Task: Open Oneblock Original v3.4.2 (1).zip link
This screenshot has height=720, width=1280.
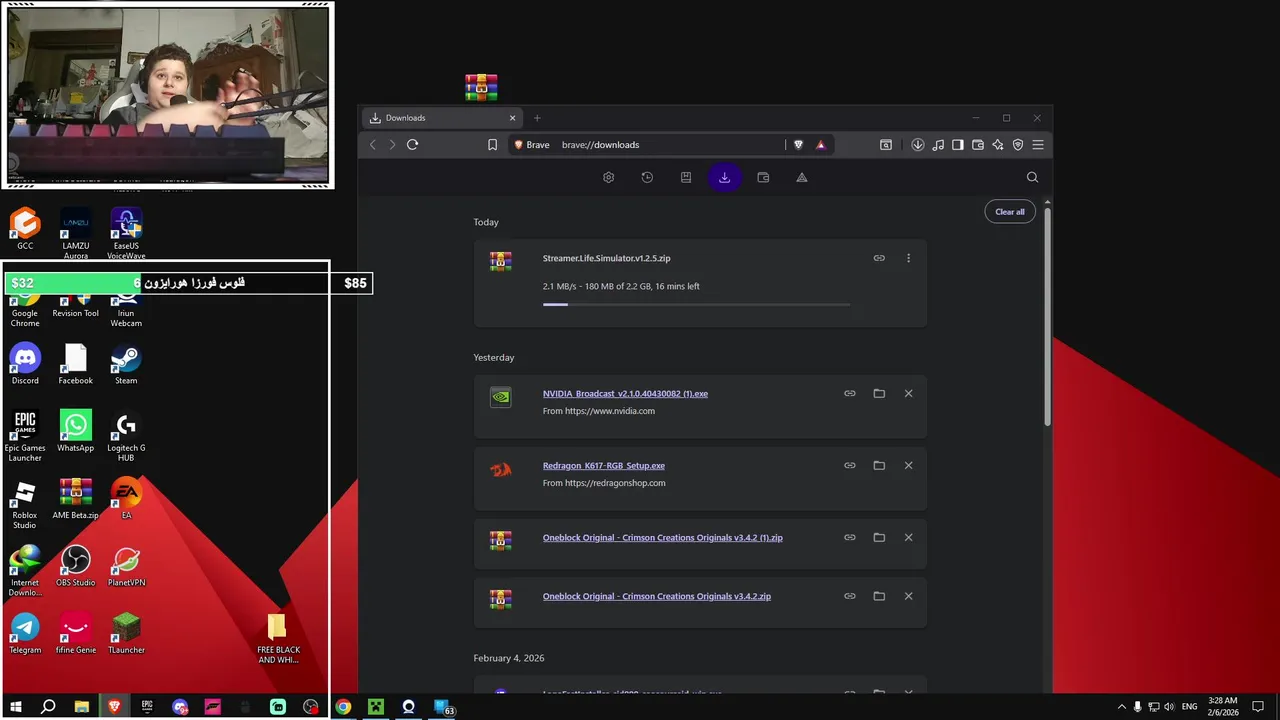Action: (x=663, y=538)
